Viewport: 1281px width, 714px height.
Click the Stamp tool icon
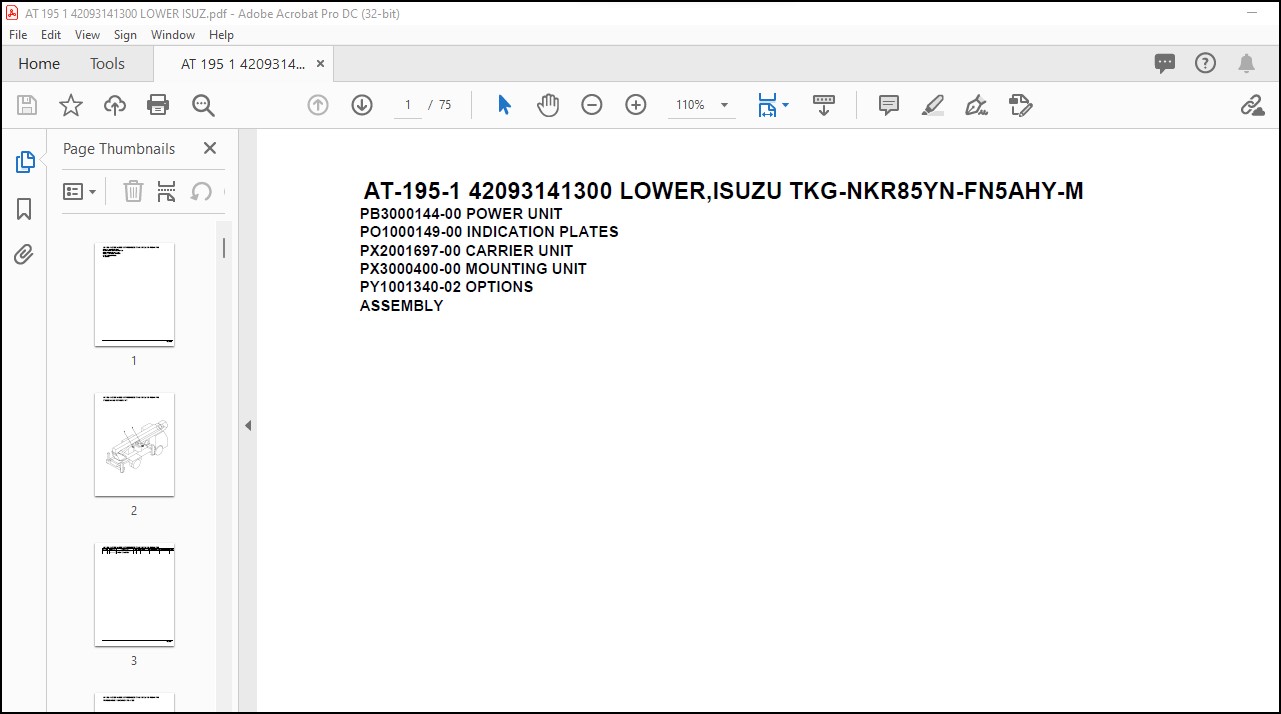pos(1021,105)
